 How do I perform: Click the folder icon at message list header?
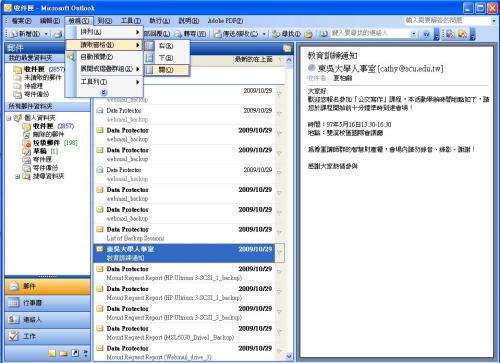[x=287, y=49]
